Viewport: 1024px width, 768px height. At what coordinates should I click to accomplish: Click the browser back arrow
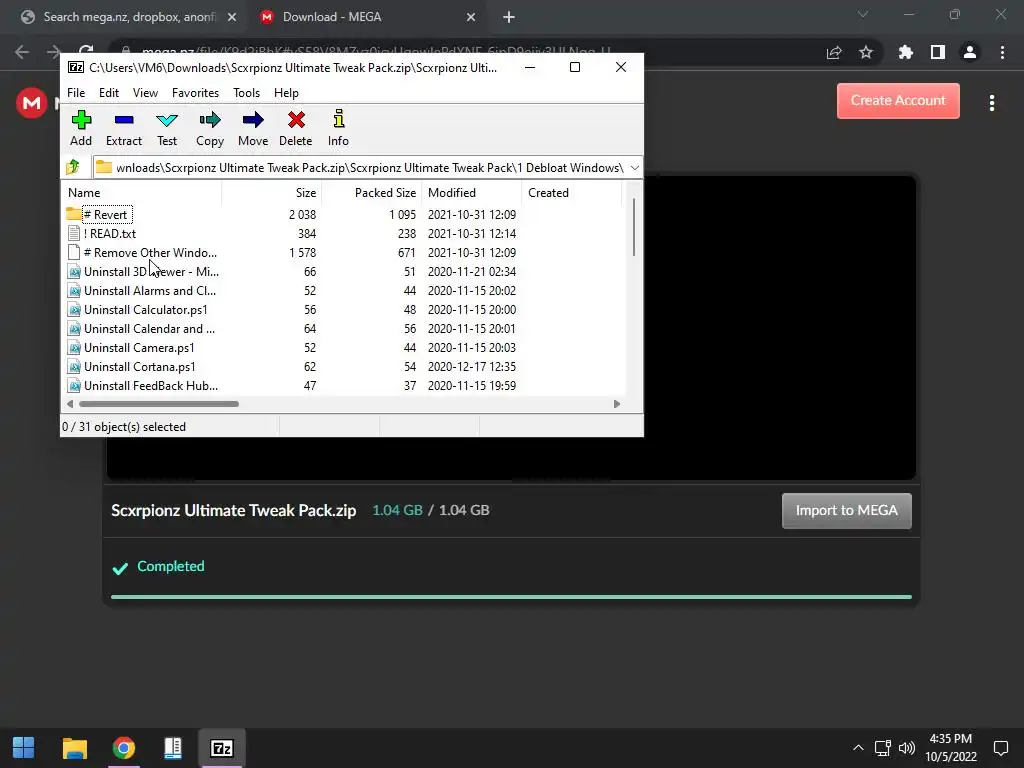[x=22, y=52]
